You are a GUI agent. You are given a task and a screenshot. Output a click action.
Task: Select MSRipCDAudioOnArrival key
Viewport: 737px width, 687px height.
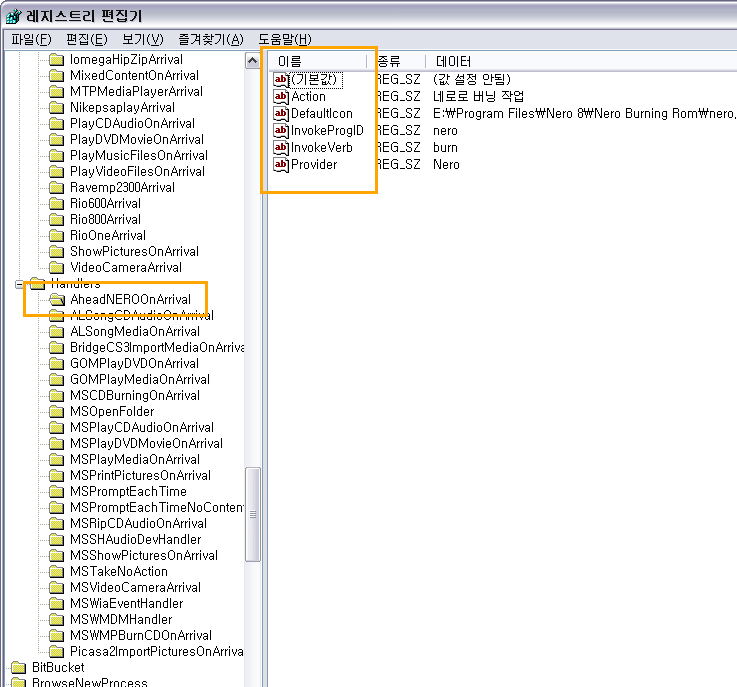pyautogui.click(x=138, y=523)
